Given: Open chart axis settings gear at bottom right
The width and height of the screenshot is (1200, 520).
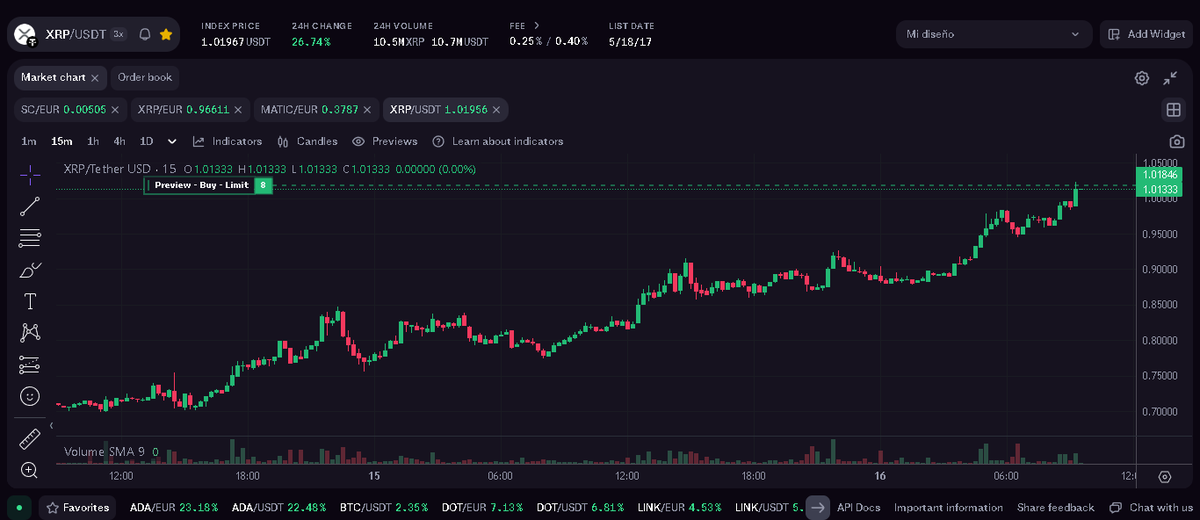Looking at the screenshot, I should [1165, 477].
